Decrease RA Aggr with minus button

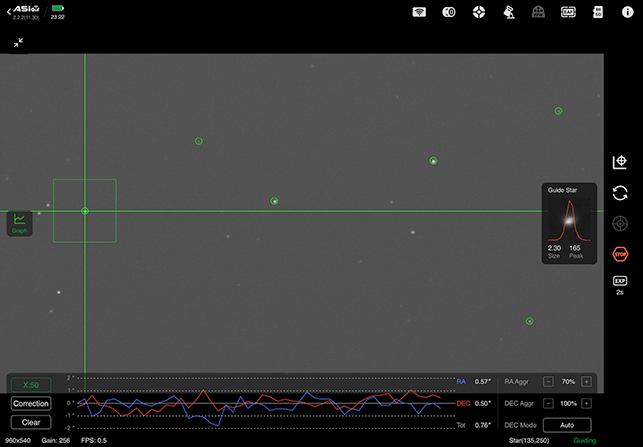pyautogui.click(x=548, y=382)
